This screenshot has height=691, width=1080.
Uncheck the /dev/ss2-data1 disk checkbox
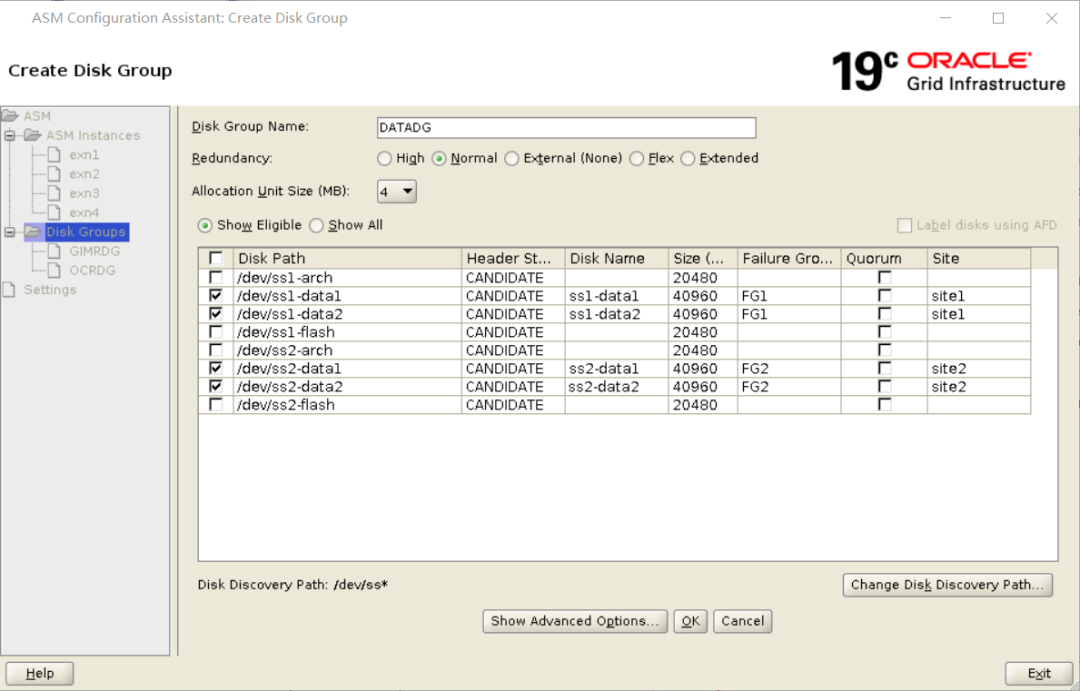[x=216, y=368]
